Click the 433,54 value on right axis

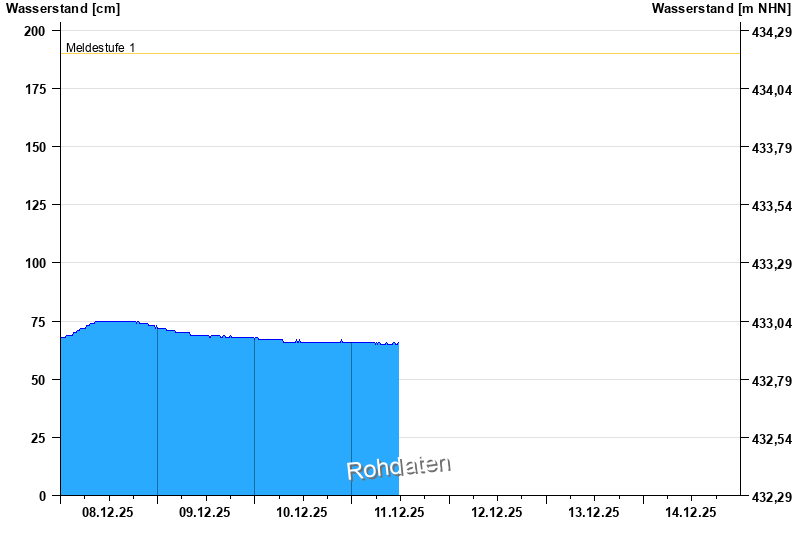pyautogui.click(x=772, y=207)
